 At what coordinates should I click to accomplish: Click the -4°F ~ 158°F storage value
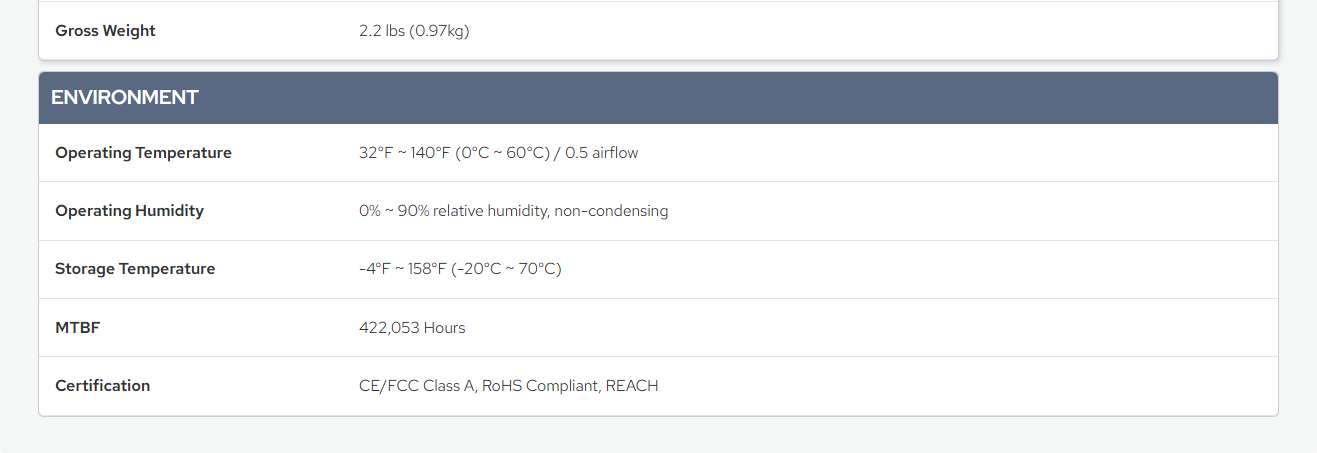tap(403, 269)
